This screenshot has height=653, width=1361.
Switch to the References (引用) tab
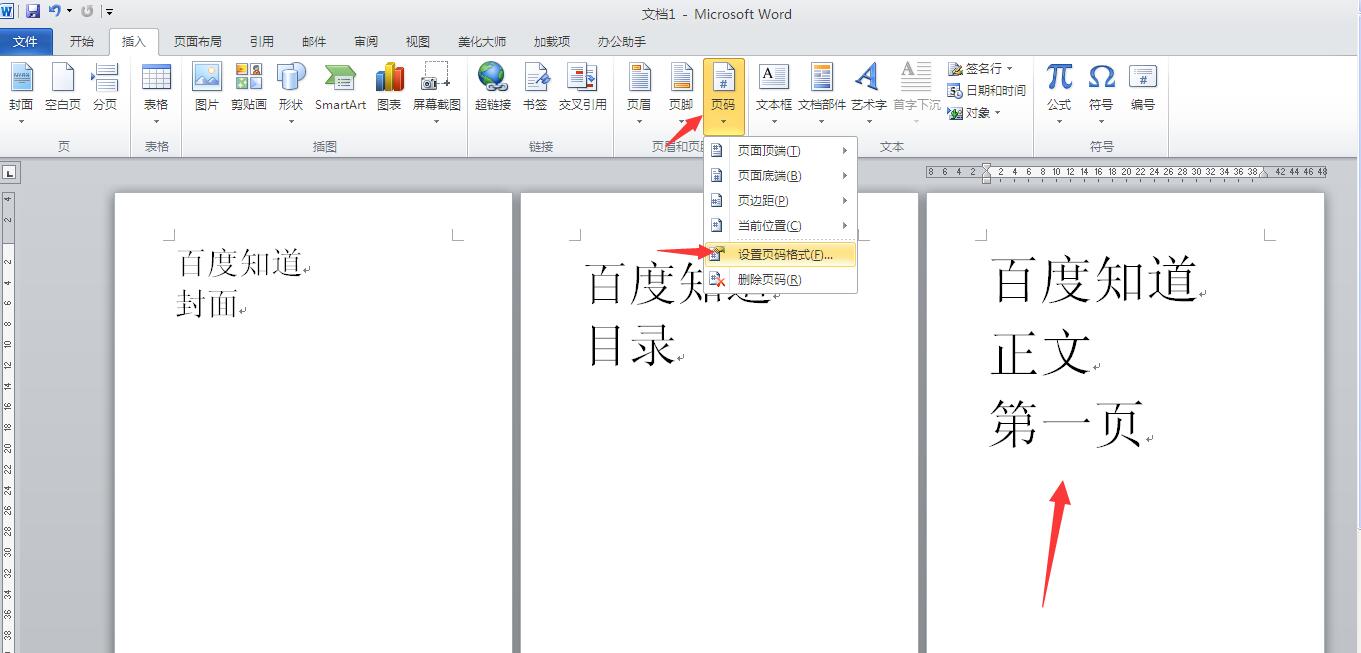click(262, 42)
